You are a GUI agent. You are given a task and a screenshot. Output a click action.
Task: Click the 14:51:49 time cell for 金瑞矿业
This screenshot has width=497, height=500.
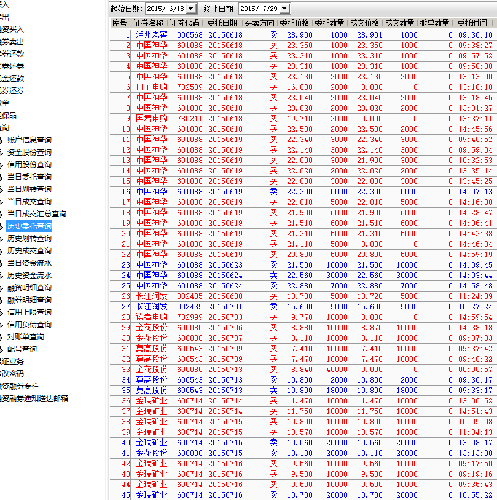[x=476, y=411]
